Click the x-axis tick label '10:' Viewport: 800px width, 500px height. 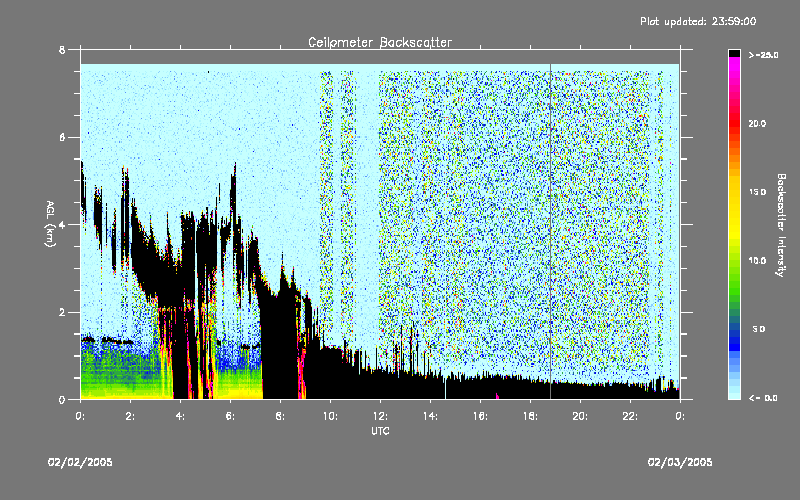click(x=330, y=416)
